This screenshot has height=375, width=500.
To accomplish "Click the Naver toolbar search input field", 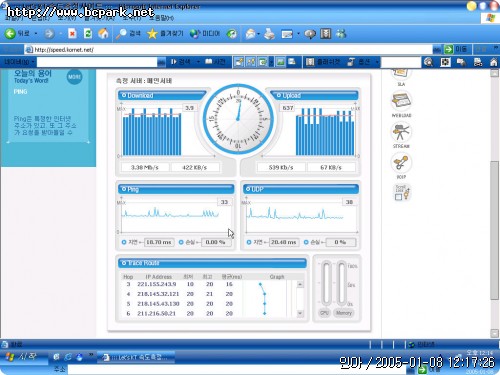I will [x=97, y=62].
